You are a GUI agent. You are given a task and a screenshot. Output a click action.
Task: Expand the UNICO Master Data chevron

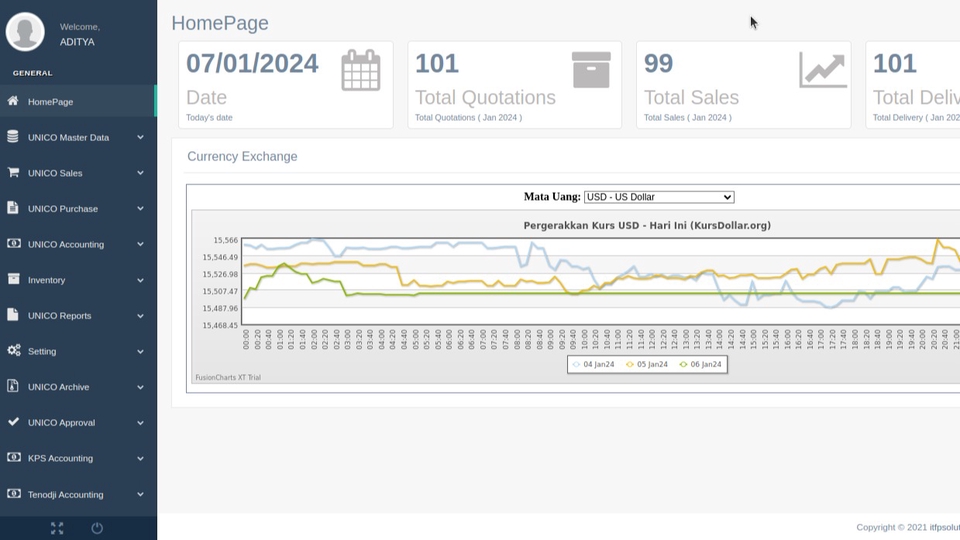140,137
